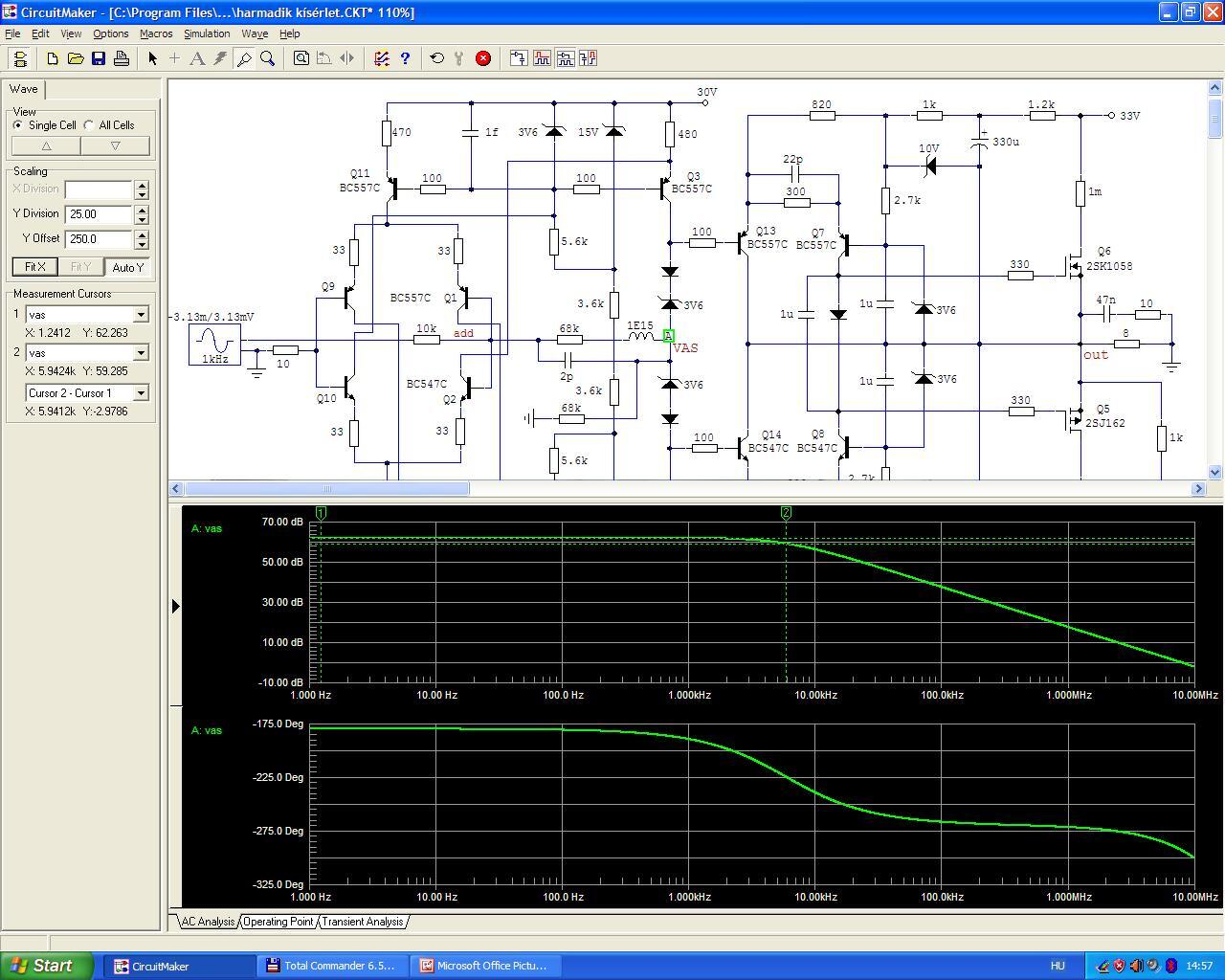Click measurement cursor 2 marker on the plot

787,513
